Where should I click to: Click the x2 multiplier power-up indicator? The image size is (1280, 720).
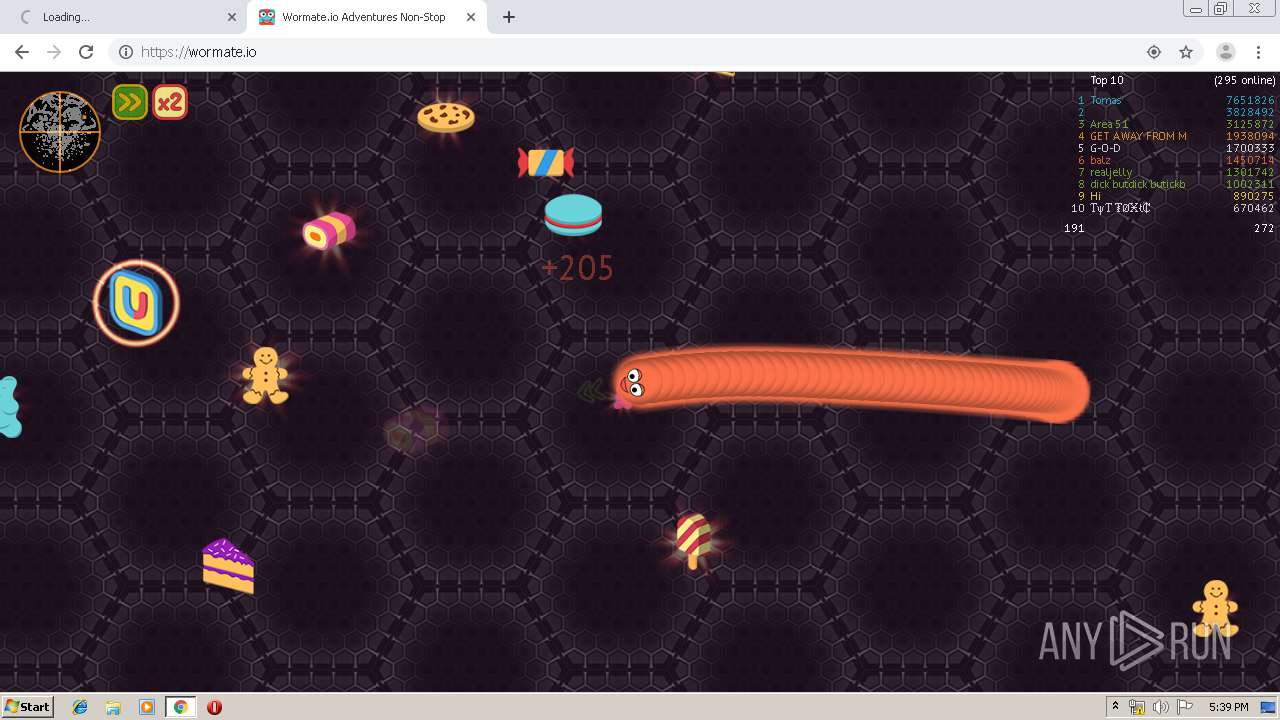(170, 102)
